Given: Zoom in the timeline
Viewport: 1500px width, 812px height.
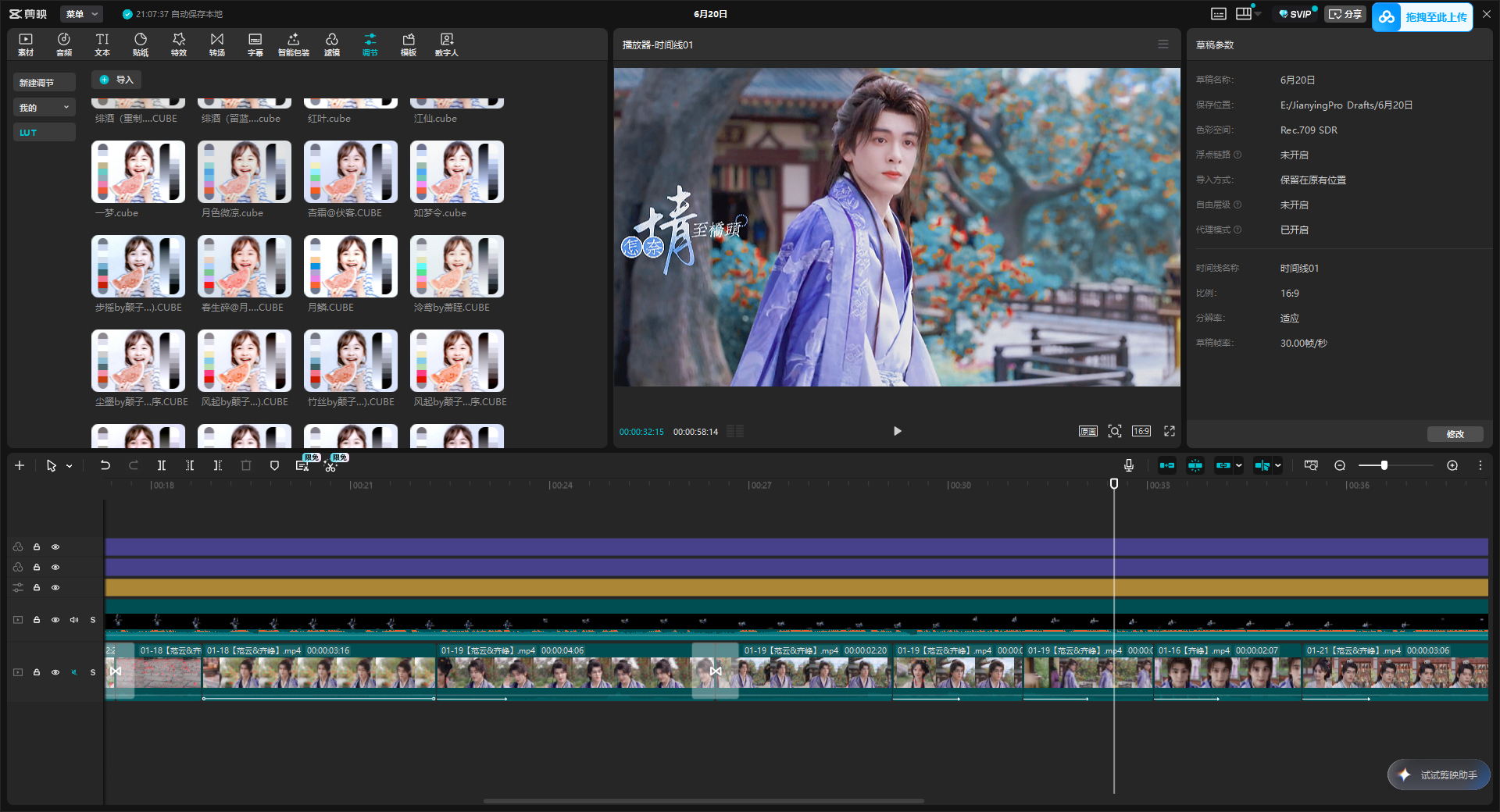Looking at the screenshot, I should click(x=1452, y=465).
